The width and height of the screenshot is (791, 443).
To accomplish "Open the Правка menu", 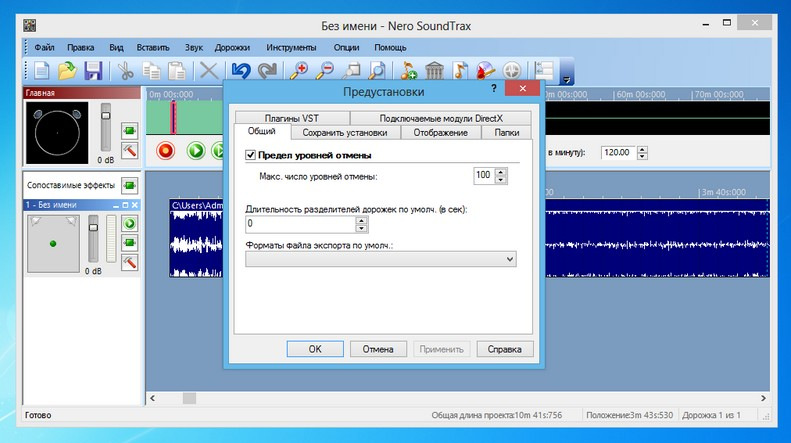I will pos(81,47).
